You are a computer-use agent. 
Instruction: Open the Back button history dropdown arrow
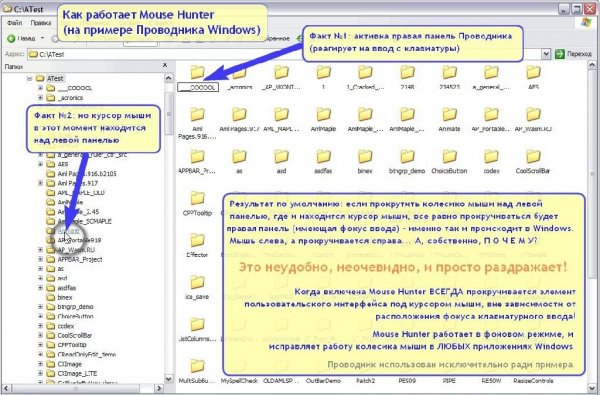[42, 38]
